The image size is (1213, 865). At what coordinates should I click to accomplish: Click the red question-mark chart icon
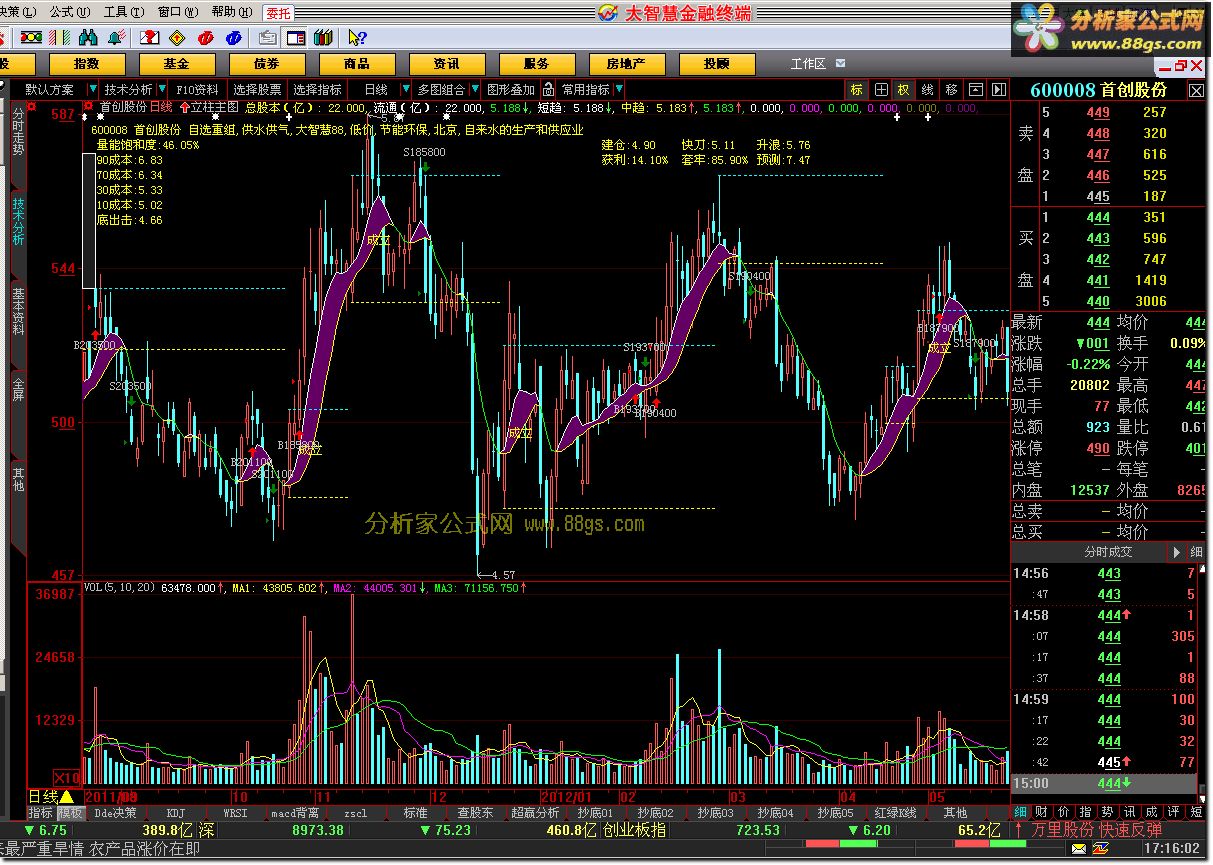tap(149, 37)
